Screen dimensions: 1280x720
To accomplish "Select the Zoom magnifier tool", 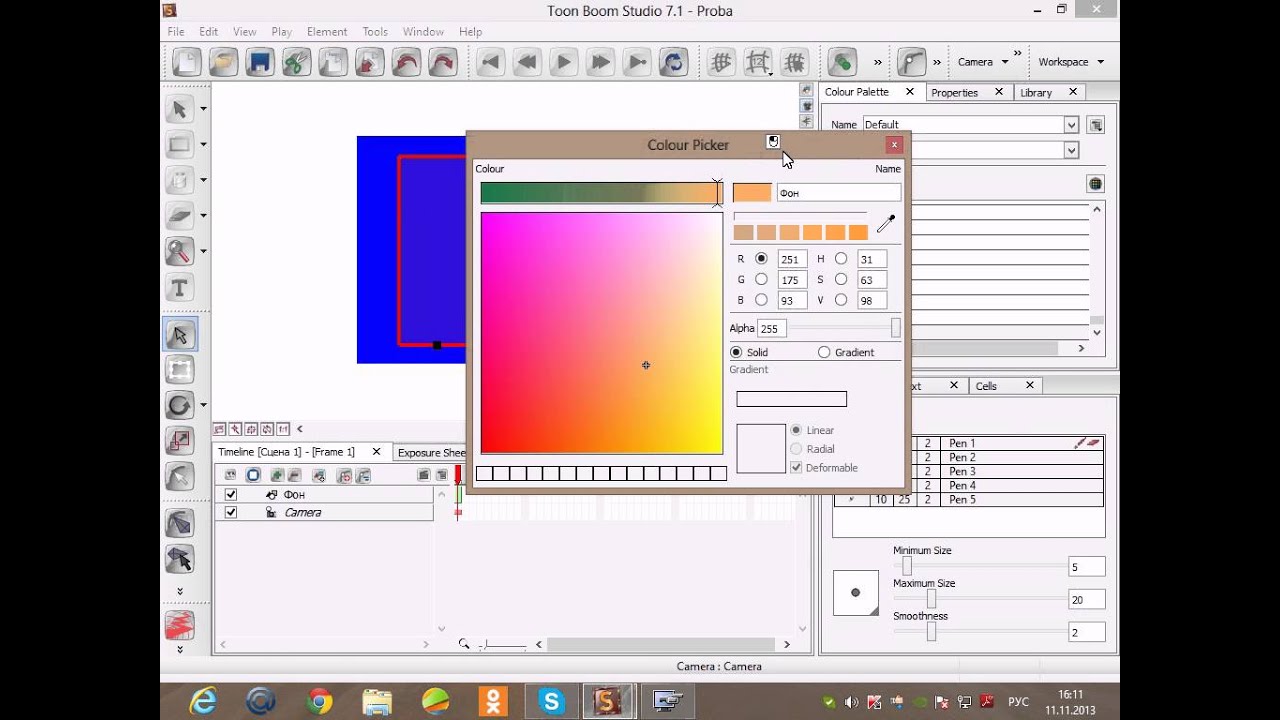I will [180, 251].
